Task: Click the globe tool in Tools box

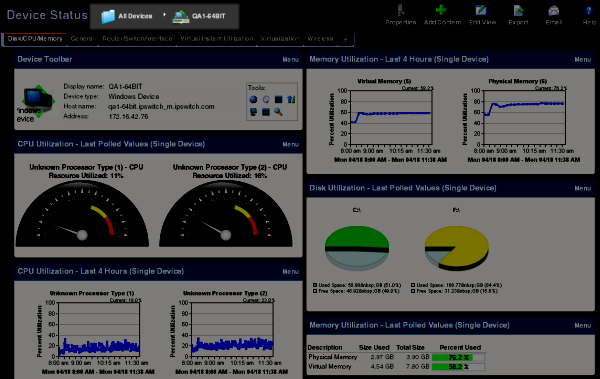Action: (x=253, y=100)
